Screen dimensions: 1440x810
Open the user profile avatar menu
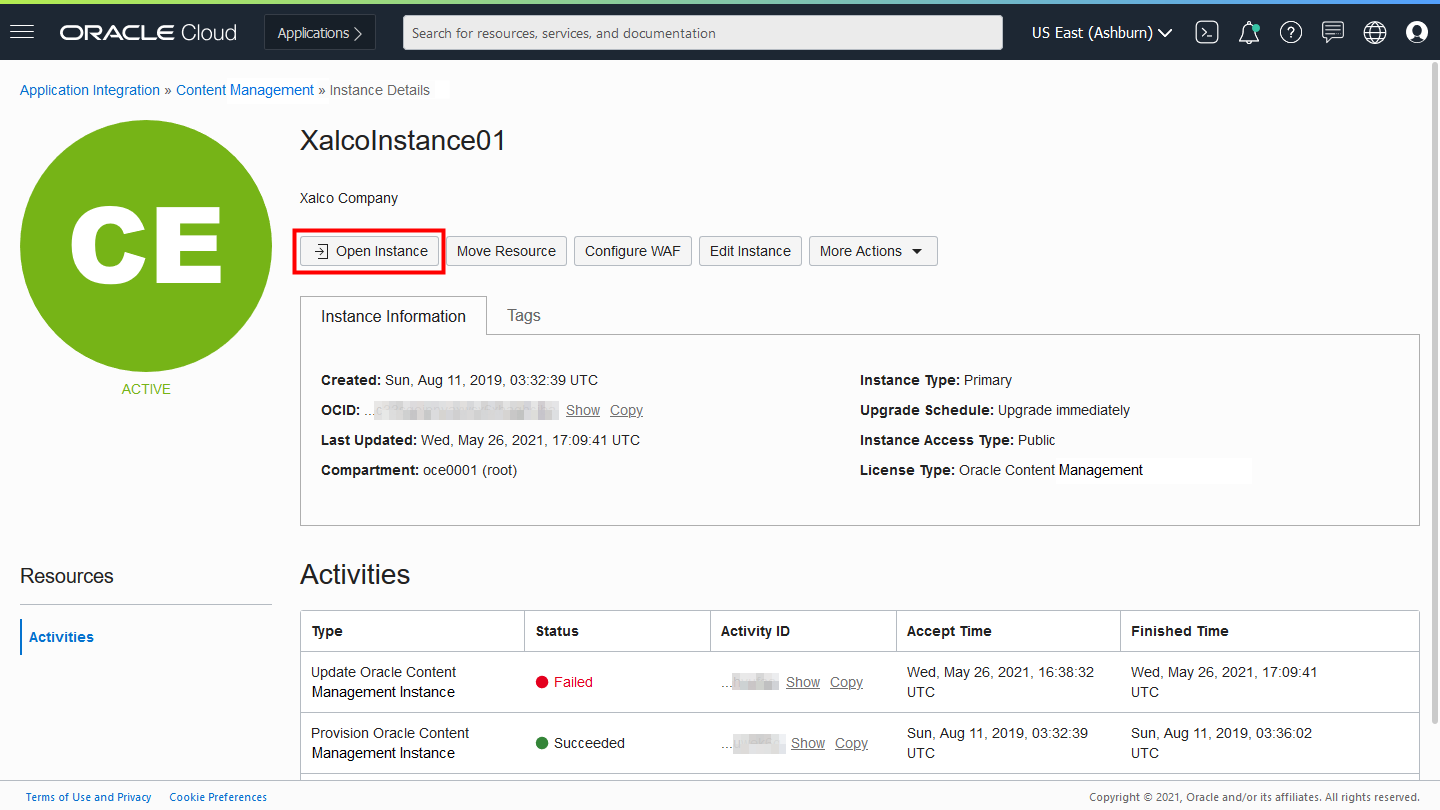(1416, 33)
